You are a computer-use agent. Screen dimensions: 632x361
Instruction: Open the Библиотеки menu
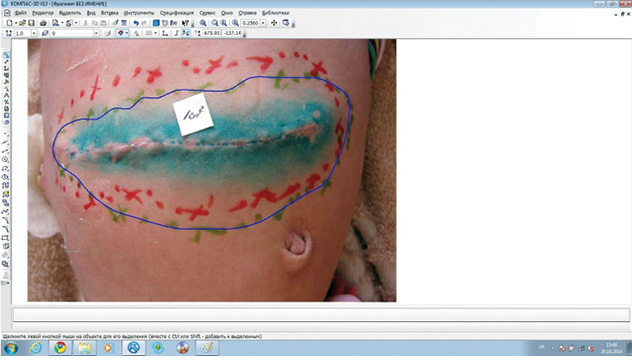coord(276,13)
